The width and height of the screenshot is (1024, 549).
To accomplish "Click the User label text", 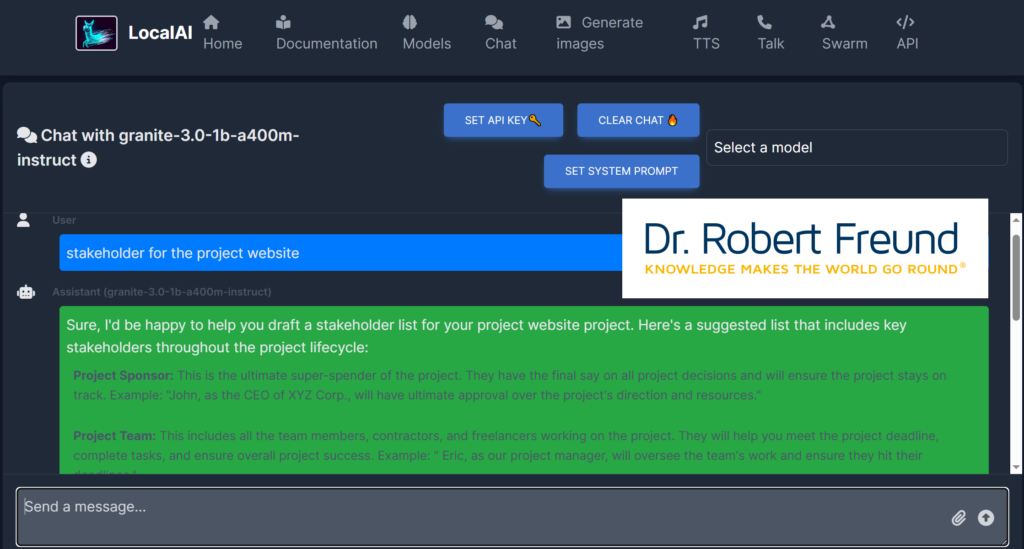I will pyautogui.click(x=64, y=220).
